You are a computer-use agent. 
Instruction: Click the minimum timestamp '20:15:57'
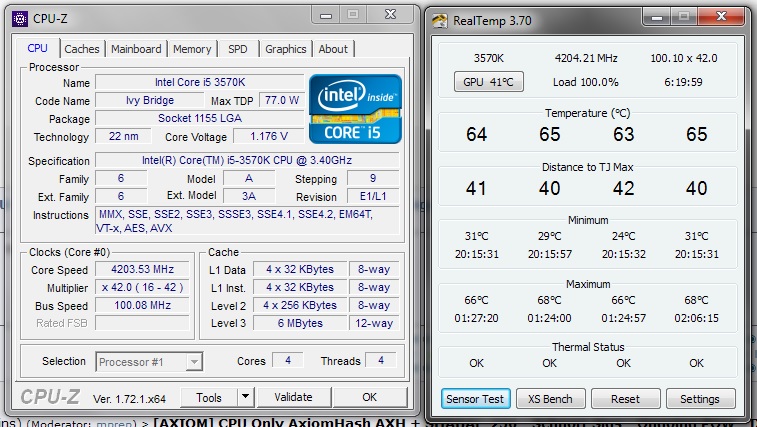(549, 254)
